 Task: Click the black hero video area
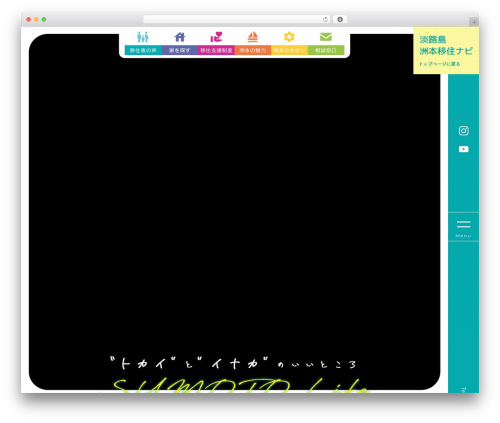(x=234, y=212)
